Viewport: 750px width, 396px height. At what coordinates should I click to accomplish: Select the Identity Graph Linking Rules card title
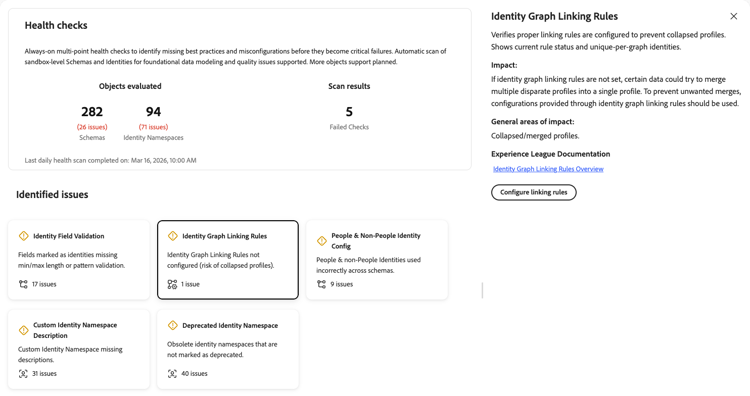(x=224, y=236)
